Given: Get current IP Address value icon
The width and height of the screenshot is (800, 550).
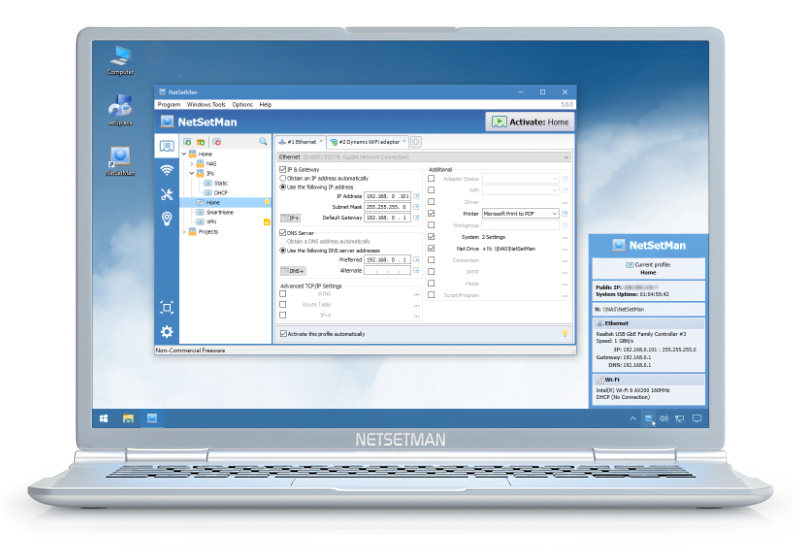Looking at the screenshot, I should 416,196.
